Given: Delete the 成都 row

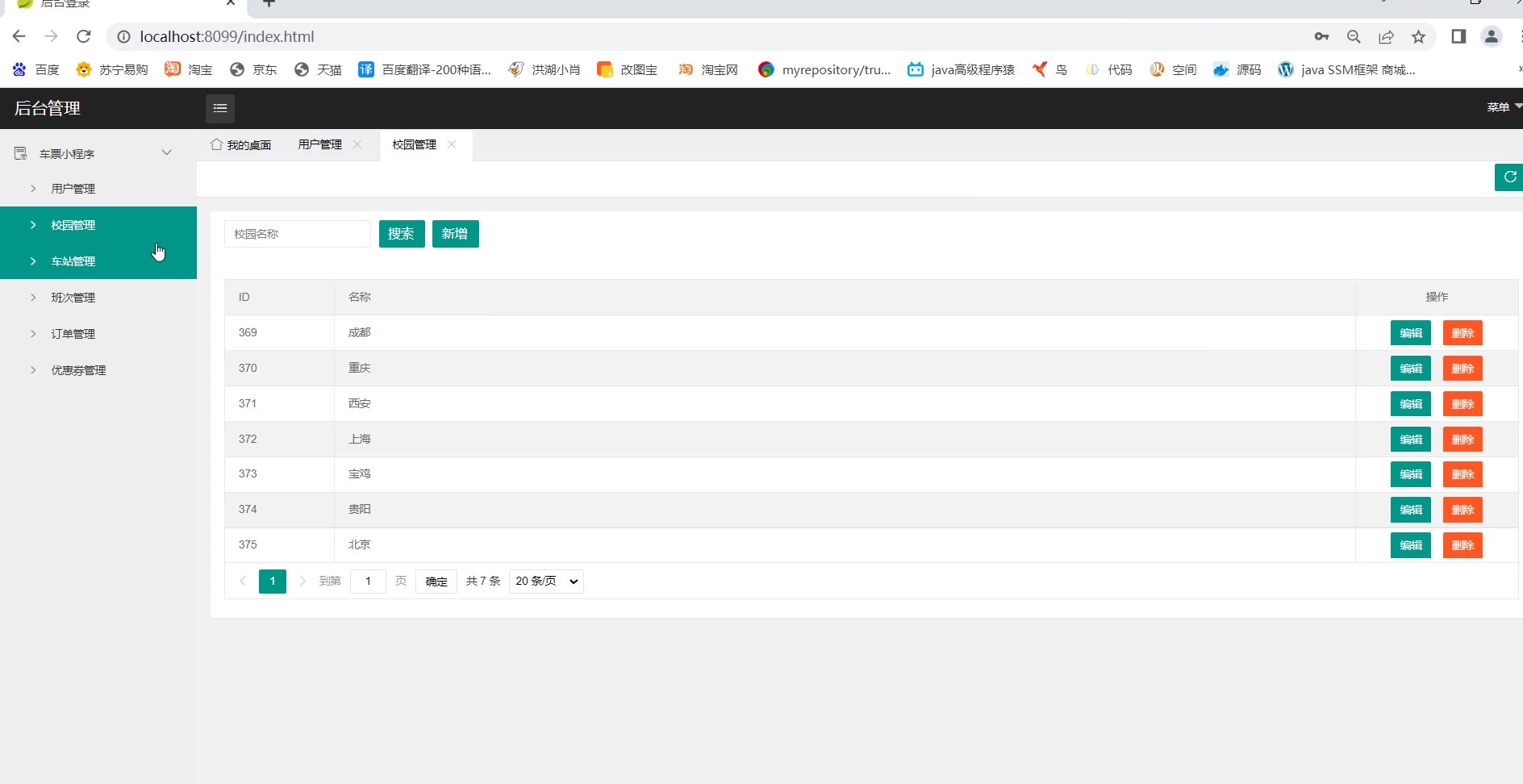Looking at the screenshot, I should pyautogui.click(x=1462, y=333).
